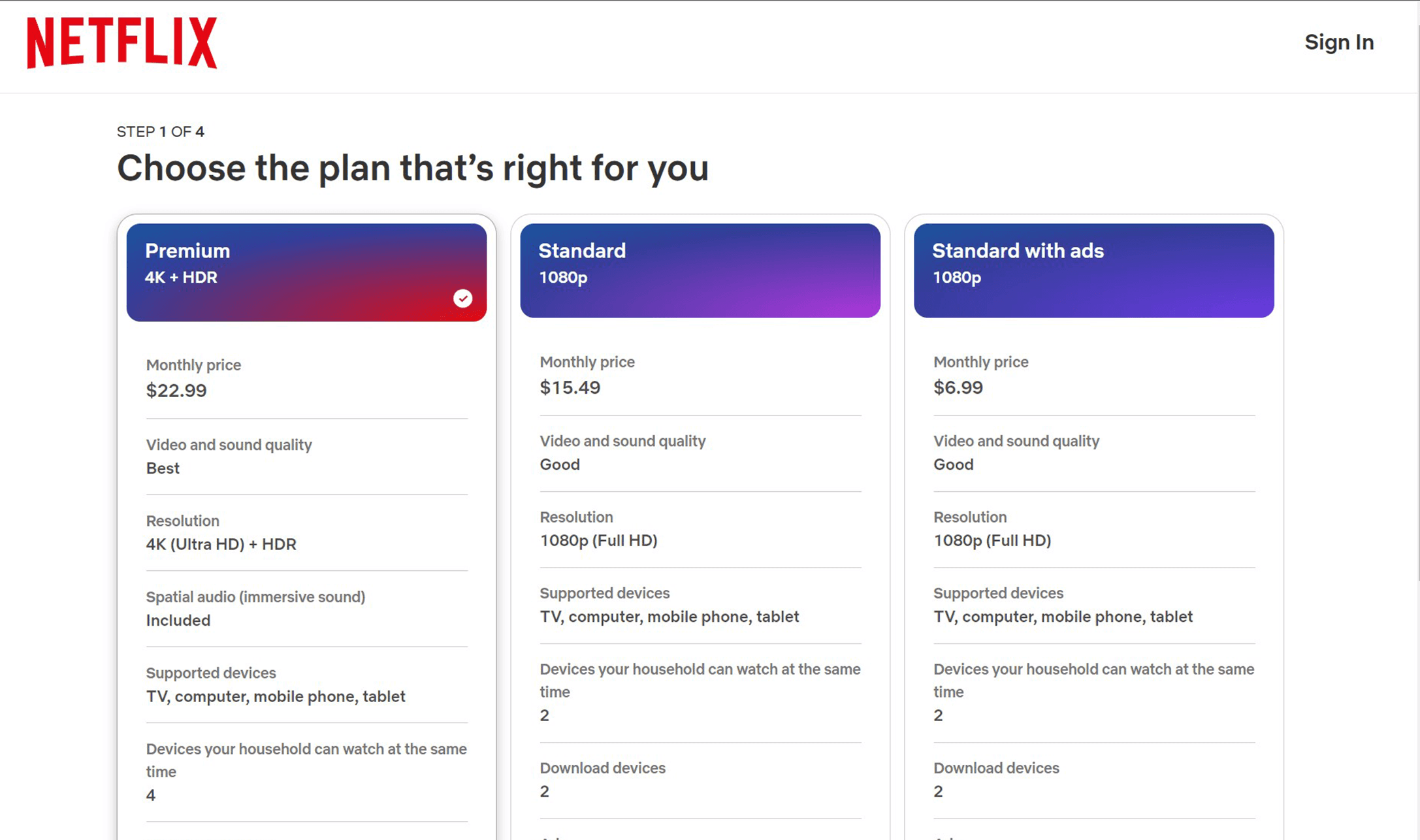Click the Netflix logo

121,42
